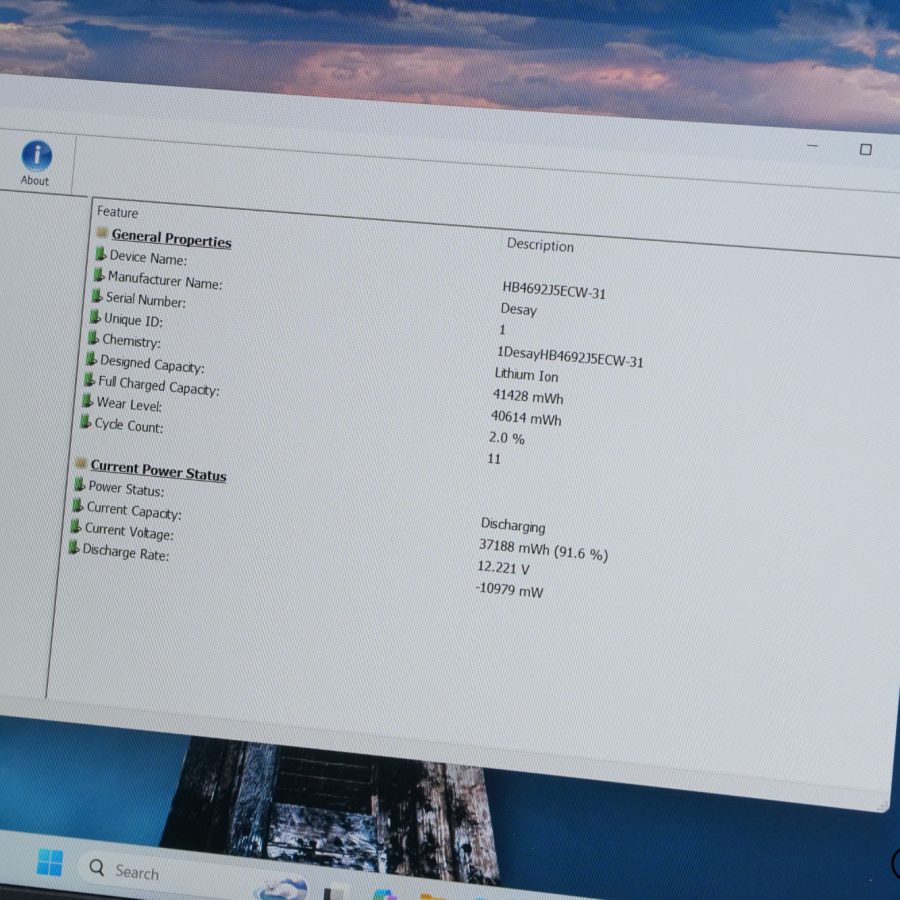Click the battery icon next to Device Name
The height and width of the screenshot is (900, 900).
(100, 254)
